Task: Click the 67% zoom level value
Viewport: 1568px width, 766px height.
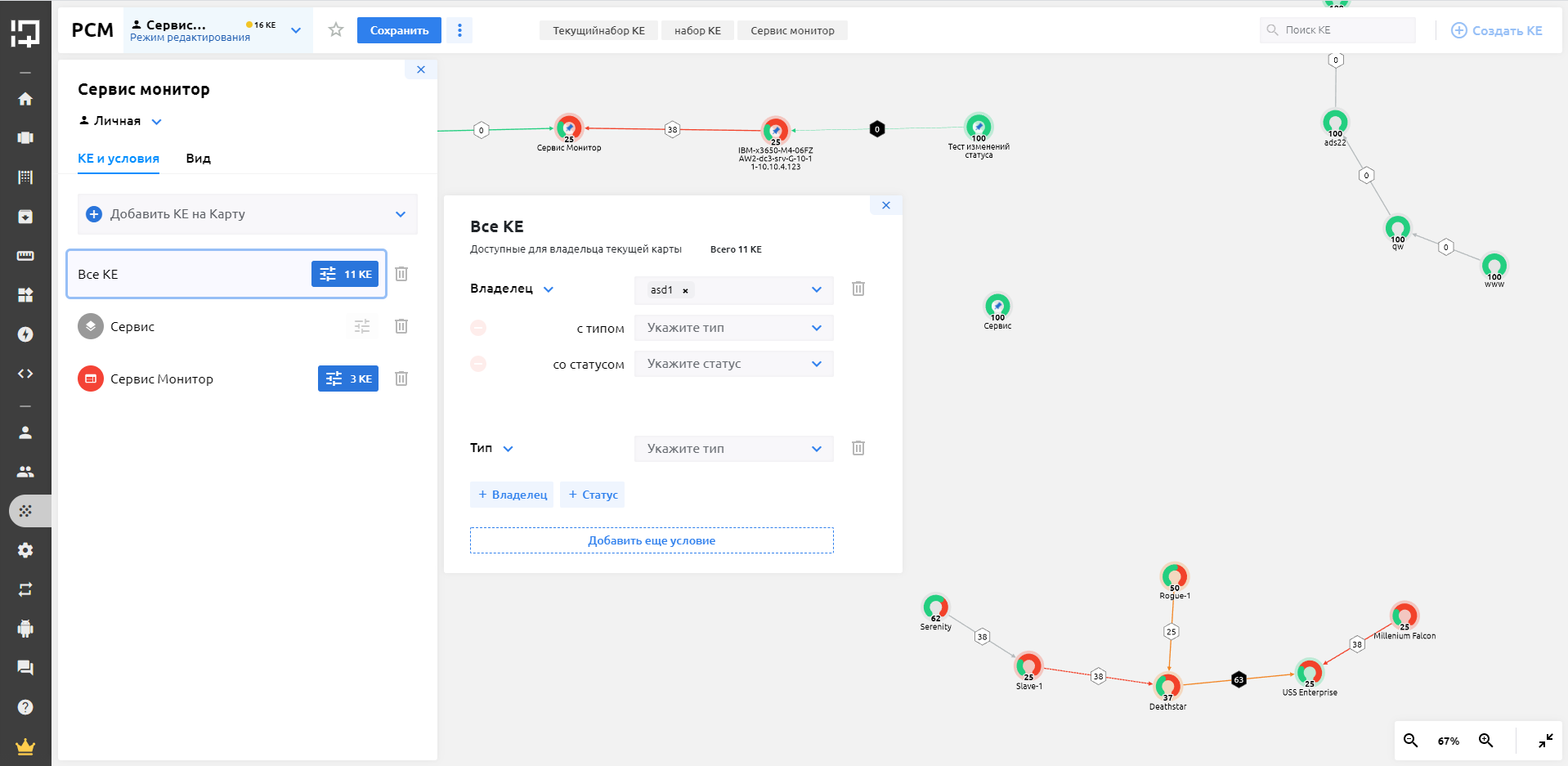Action: [x=1449, y=741]
